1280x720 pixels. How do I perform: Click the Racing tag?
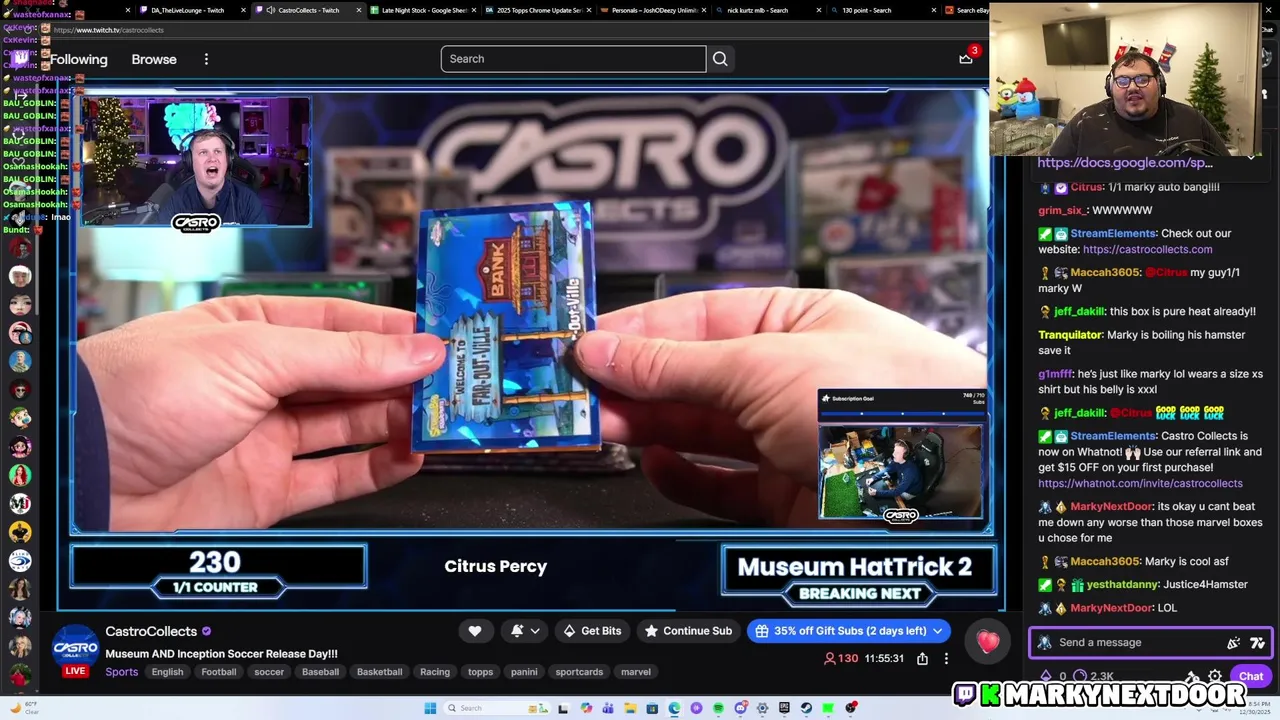[x=435, y=672]
